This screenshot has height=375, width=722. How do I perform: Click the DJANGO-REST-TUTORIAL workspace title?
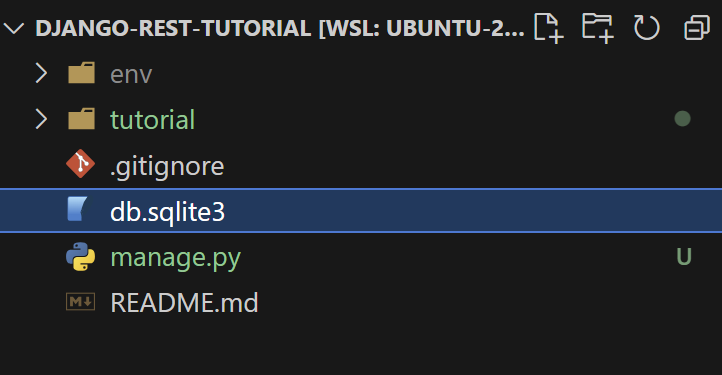[x=279, y=29]
